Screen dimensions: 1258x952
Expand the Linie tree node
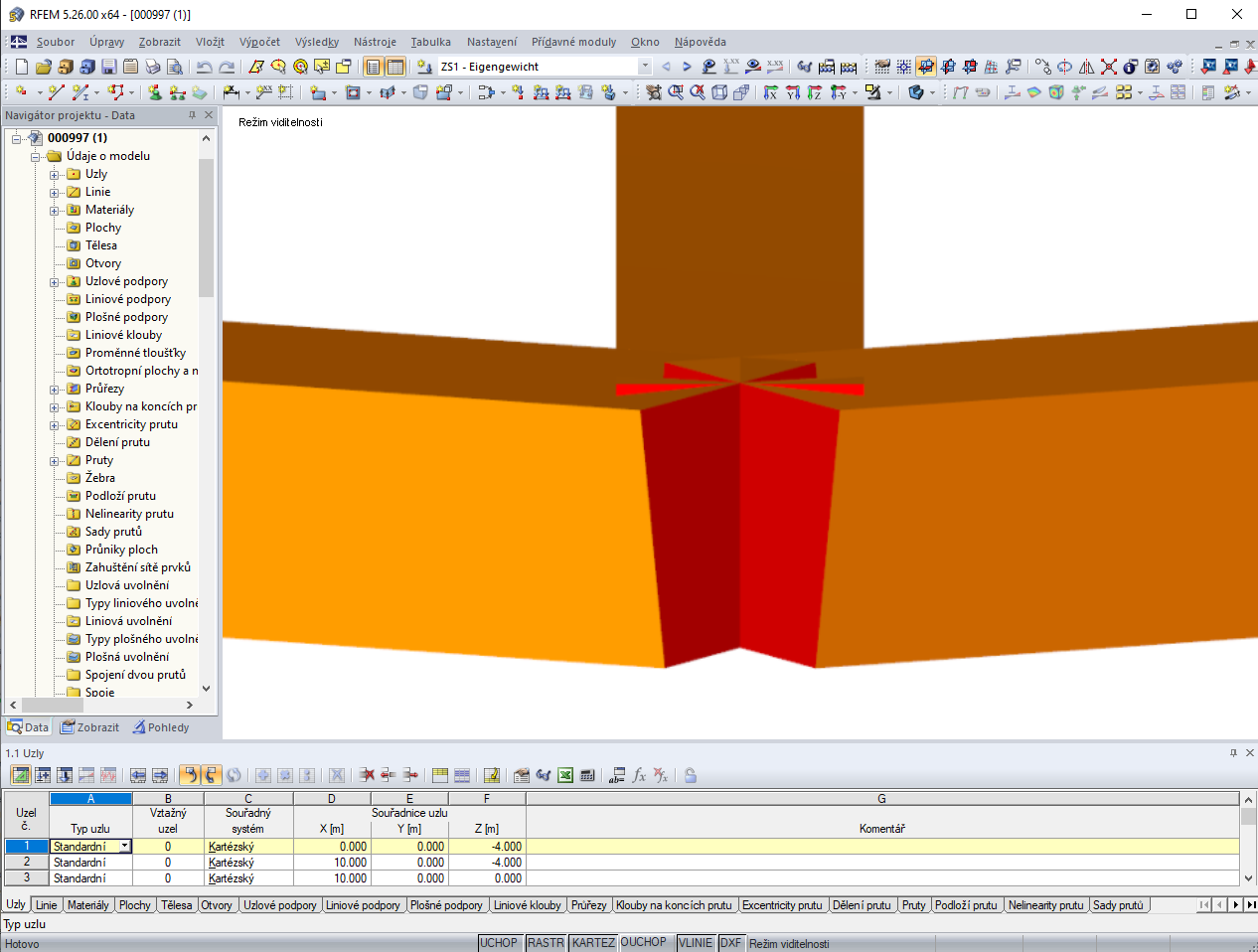55,192
